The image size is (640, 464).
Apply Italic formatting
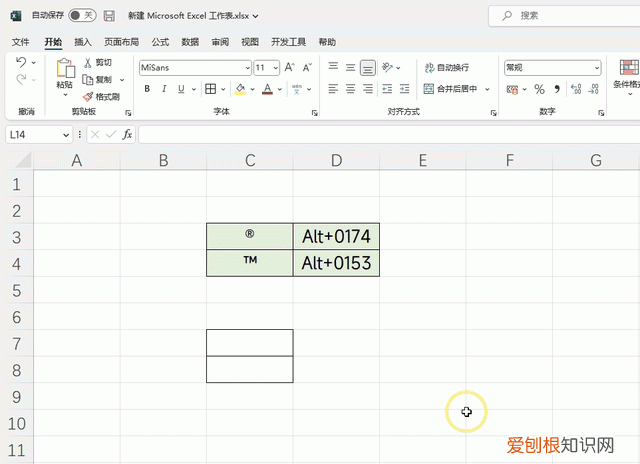click(164, 89)
